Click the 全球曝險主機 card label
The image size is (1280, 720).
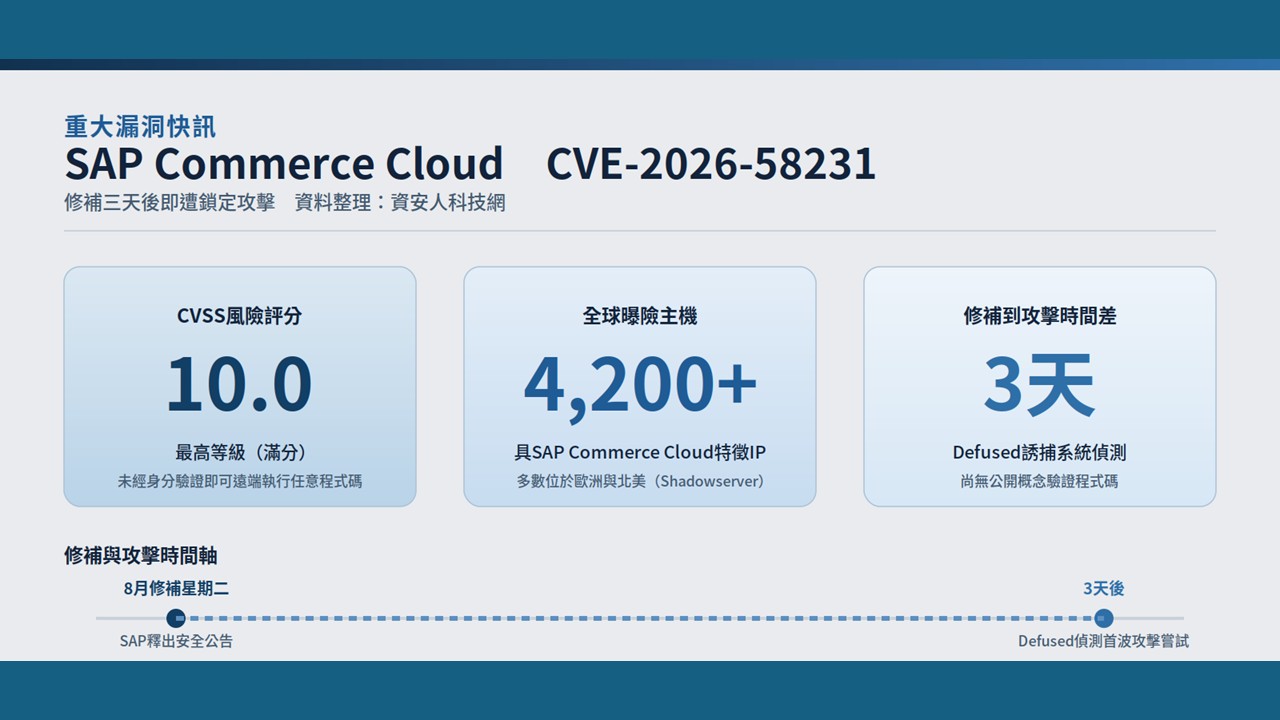(640, 316)
